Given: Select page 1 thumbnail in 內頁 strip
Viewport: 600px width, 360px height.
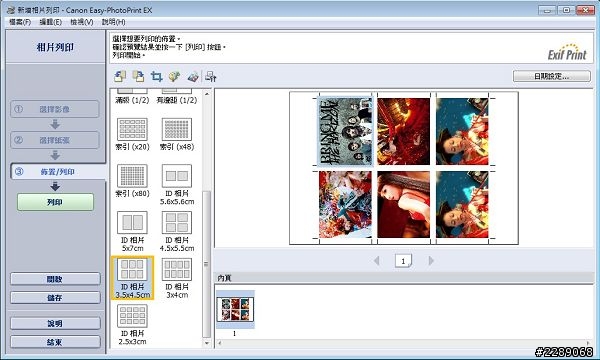Looking at the screenshot, I should pyautogui.click(x=235, y=309).
